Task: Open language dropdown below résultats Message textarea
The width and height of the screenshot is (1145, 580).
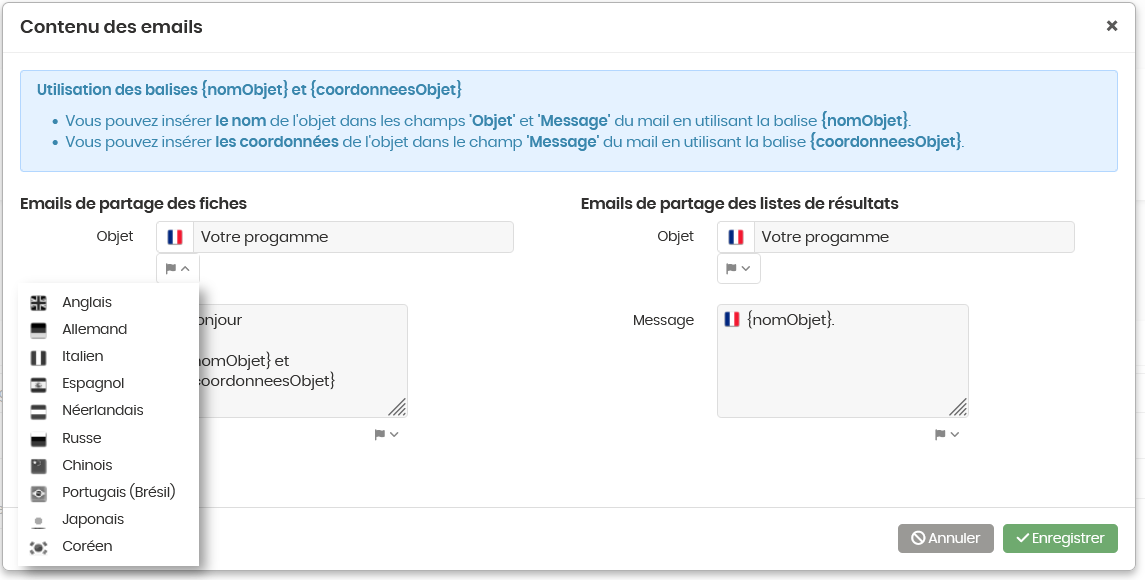Action: pos(947,435)
